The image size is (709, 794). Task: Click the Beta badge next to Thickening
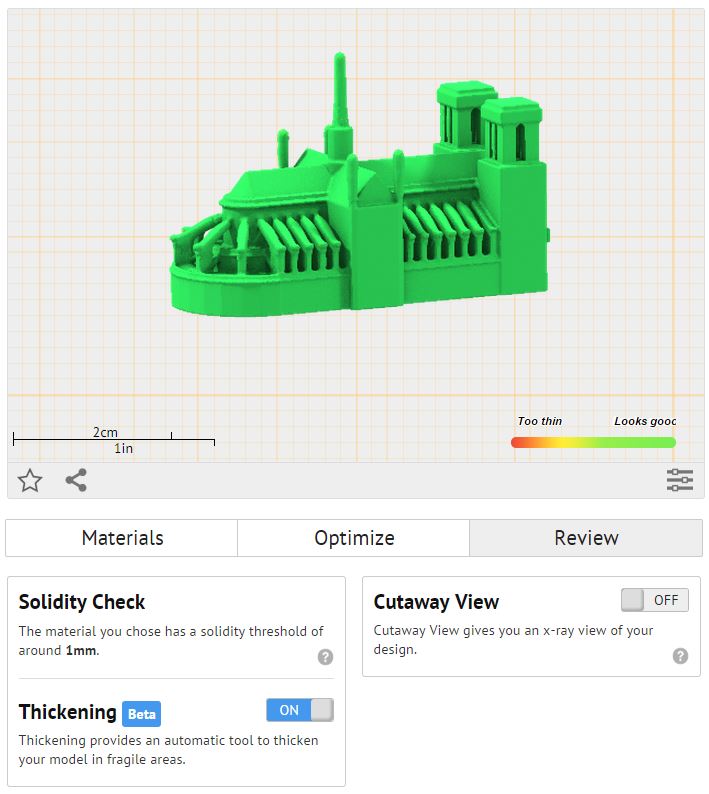[x=141, y=714]
